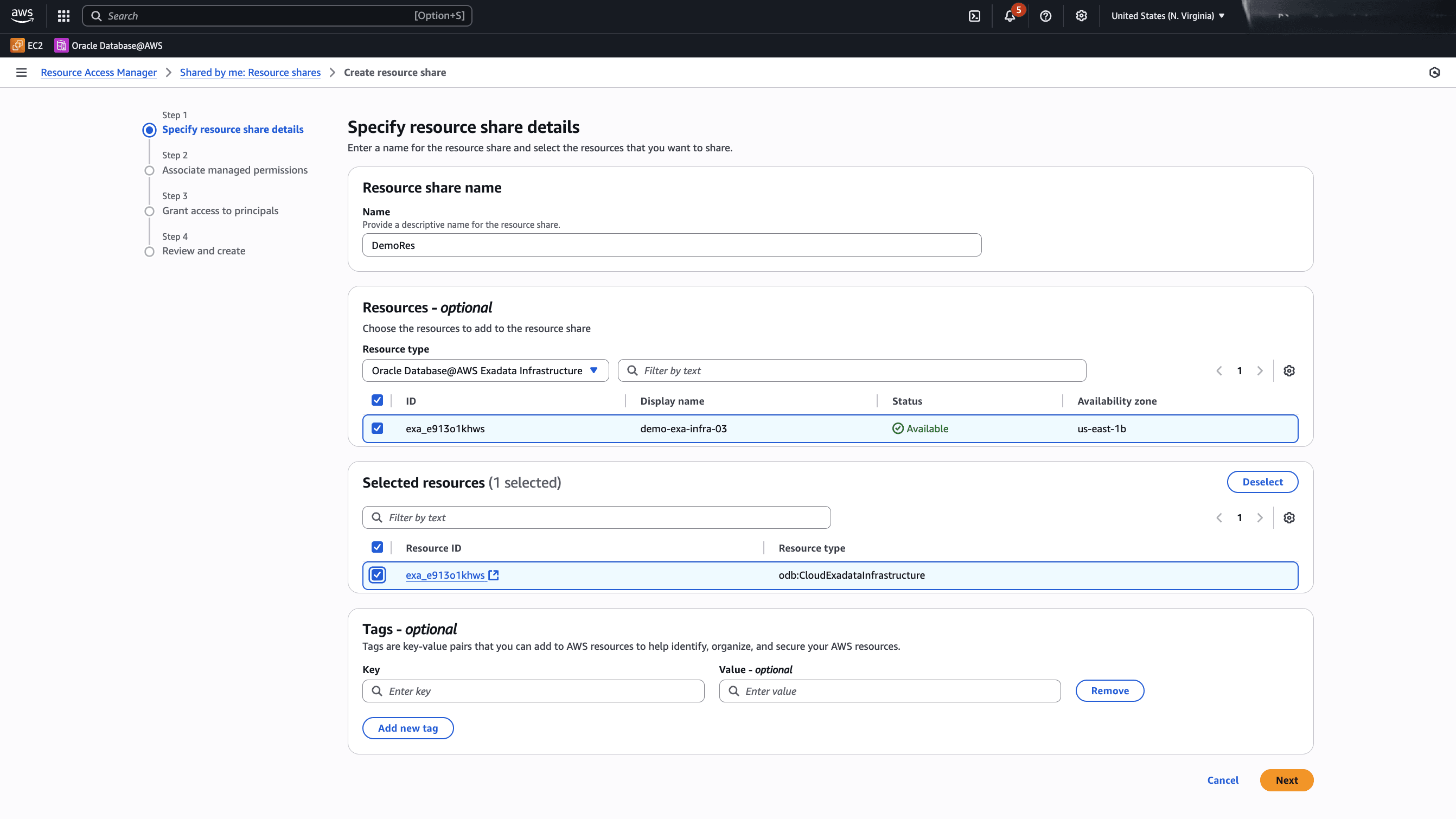Open the AWS Services grid menu
Screen dimensions: 1456x819
click(x=63, y=15)
